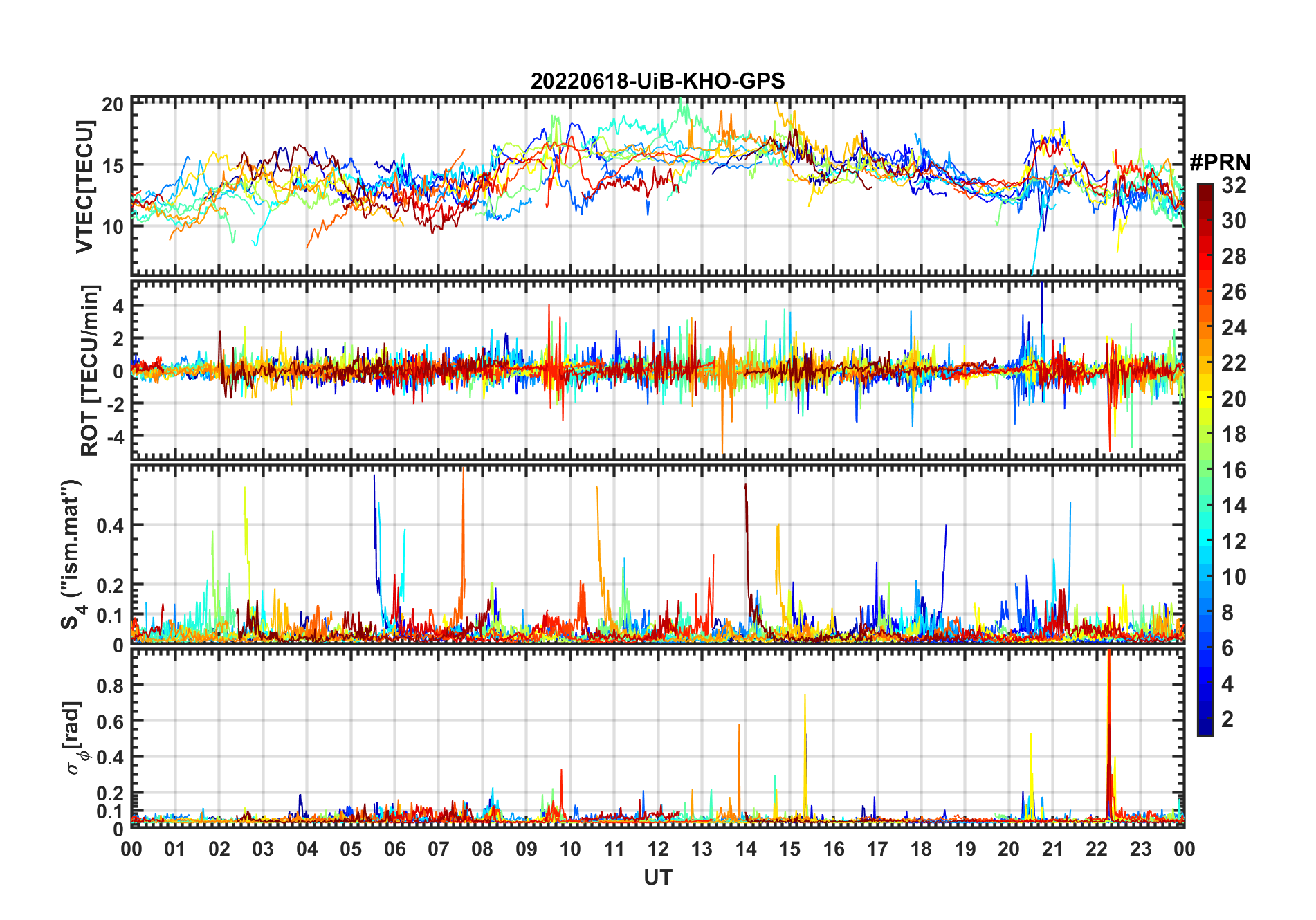Click the S4 panel plot area

(x=657, y=554)
